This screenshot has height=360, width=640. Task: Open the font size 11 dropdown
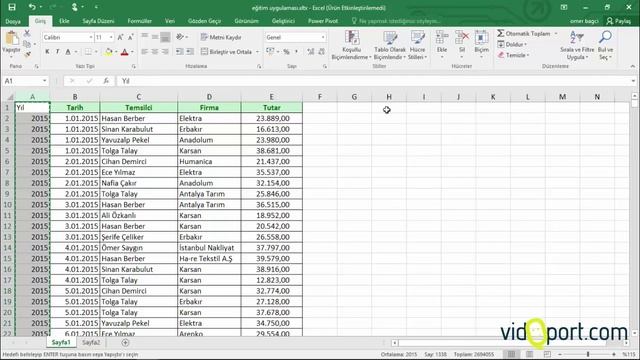111,37
